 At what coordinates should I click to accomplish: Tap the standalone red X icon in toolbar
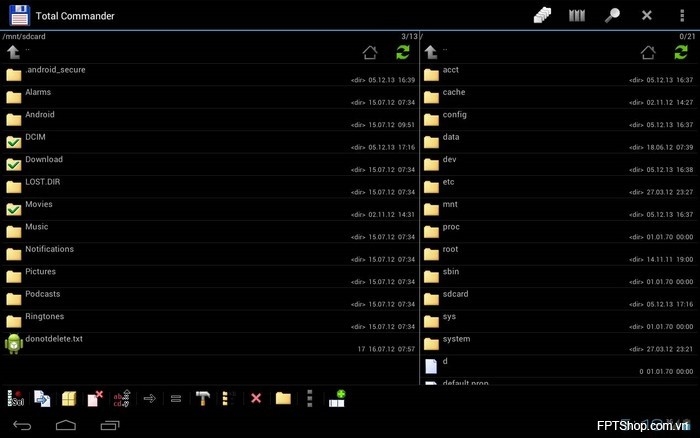tap(256, 398)
